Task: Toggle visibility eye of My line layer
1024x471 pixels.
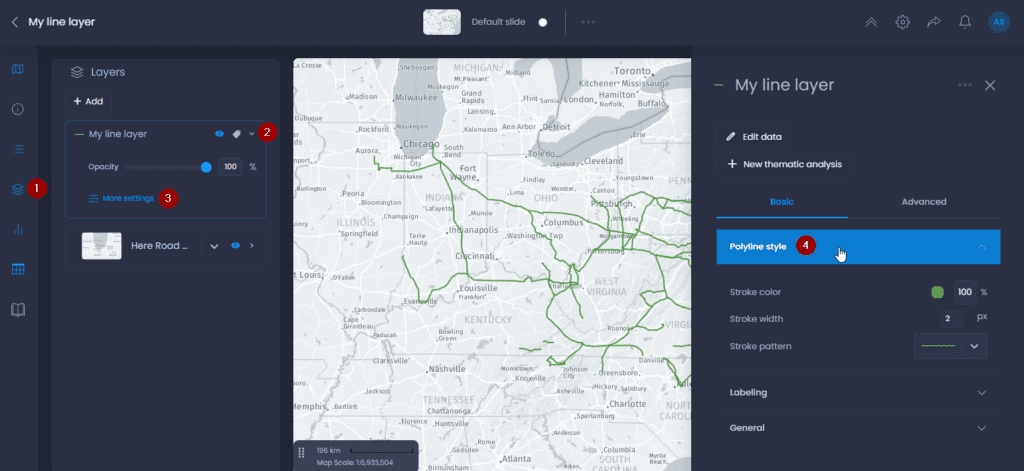Action: (x=219, y=134)
